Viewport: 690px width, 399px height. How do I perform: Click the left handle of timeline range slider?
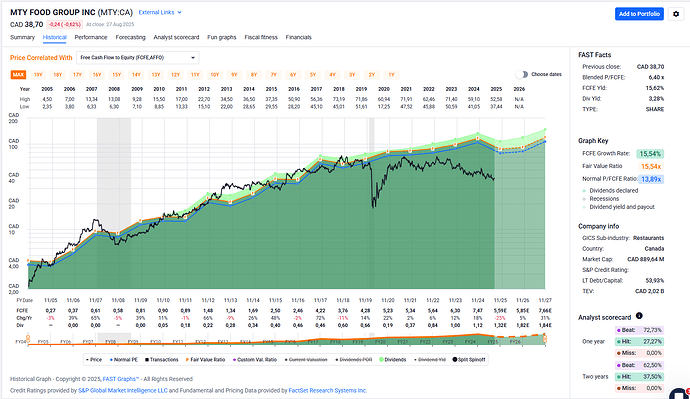click(28, 339)
